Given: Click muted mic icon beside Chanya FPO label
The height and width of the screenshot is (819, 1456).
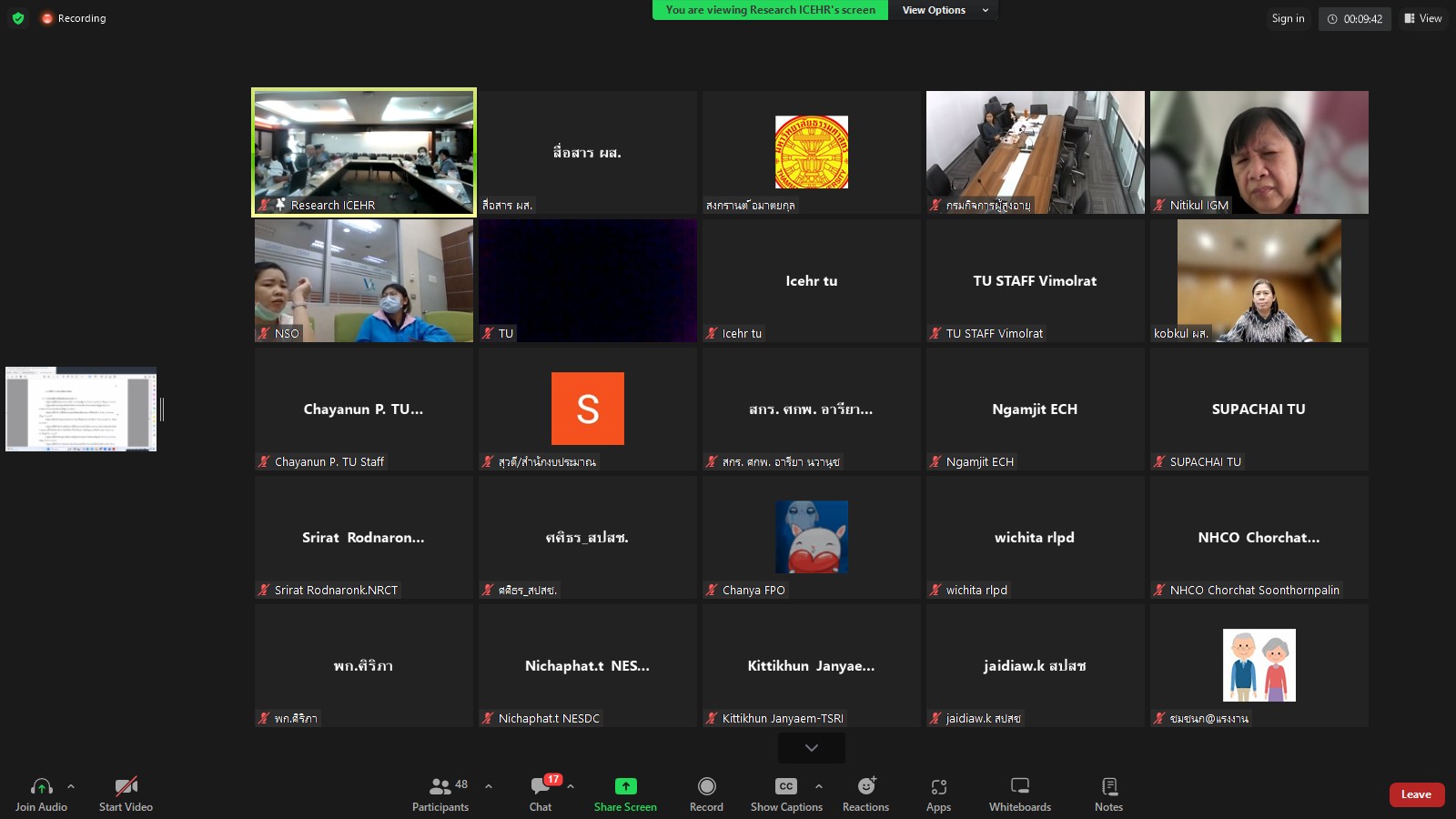Looking at the screenshot, I should (712, 590).
